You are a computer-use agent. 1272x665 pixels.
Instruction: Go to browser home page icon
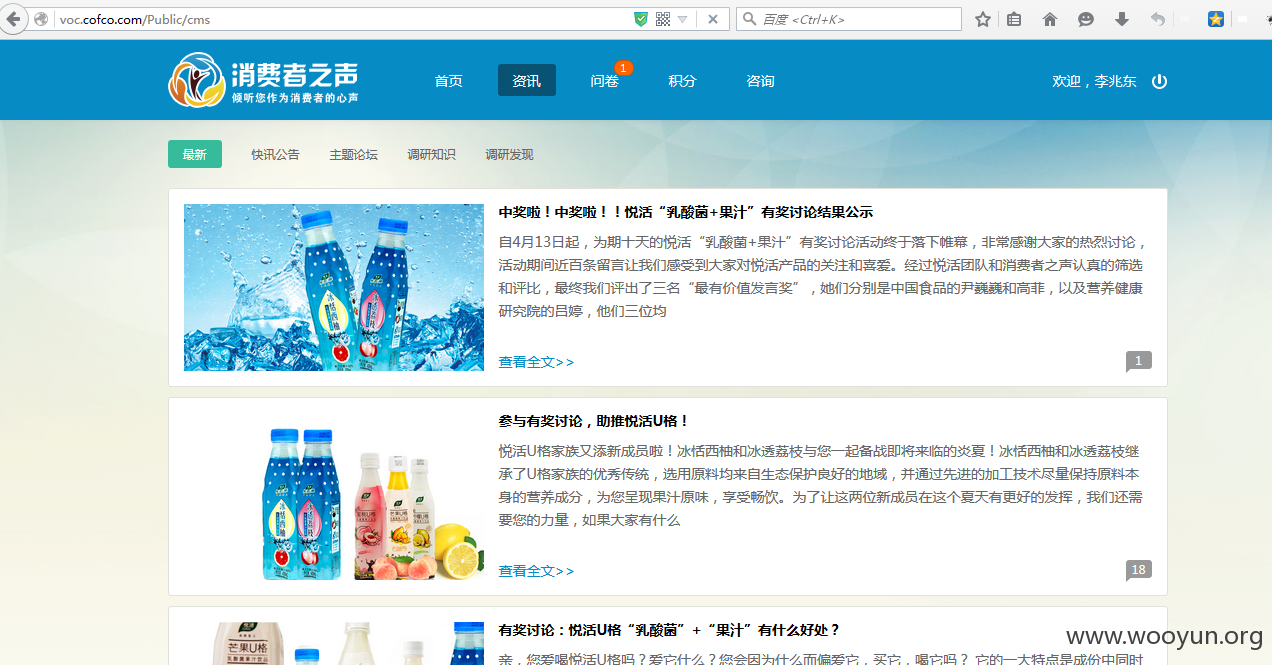[x=1050, y=19]
